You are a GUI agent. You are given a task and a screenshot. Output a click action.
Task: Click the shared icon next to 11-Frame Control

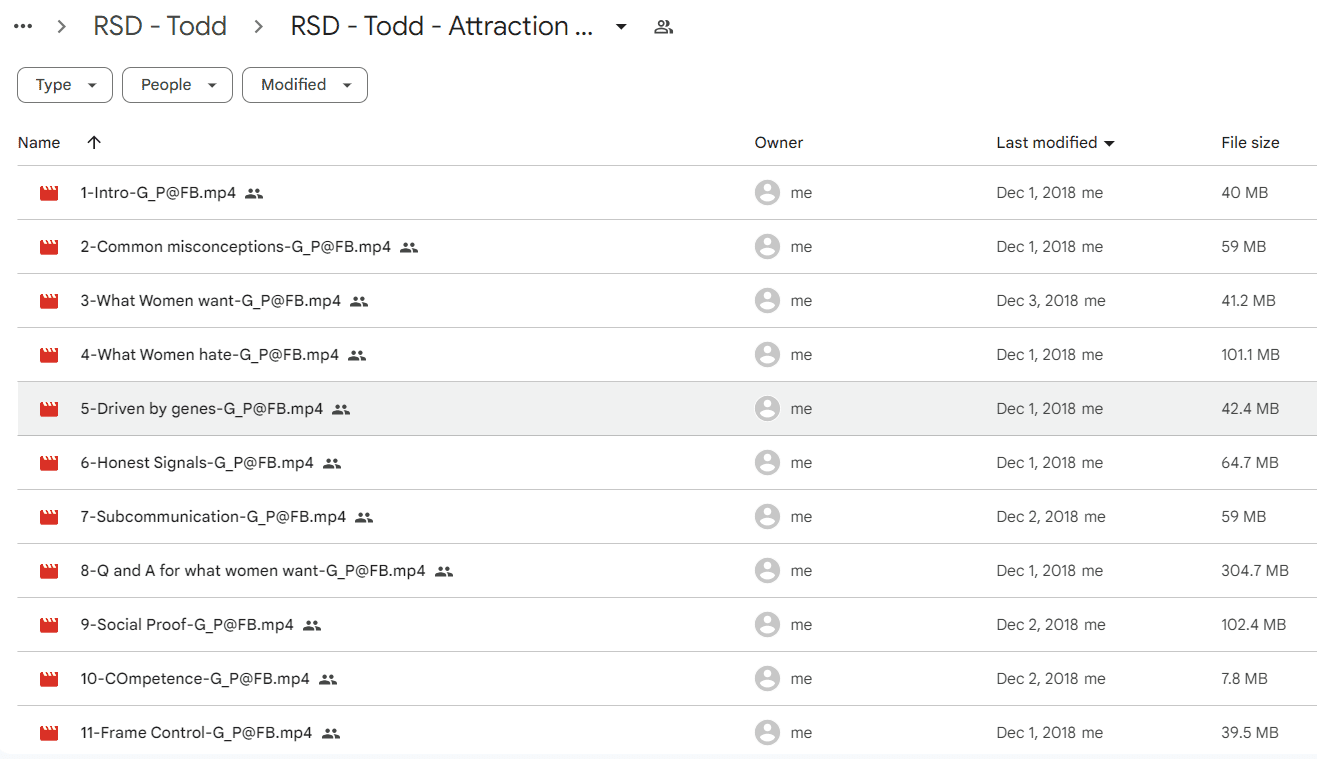[x=331, y=733]
